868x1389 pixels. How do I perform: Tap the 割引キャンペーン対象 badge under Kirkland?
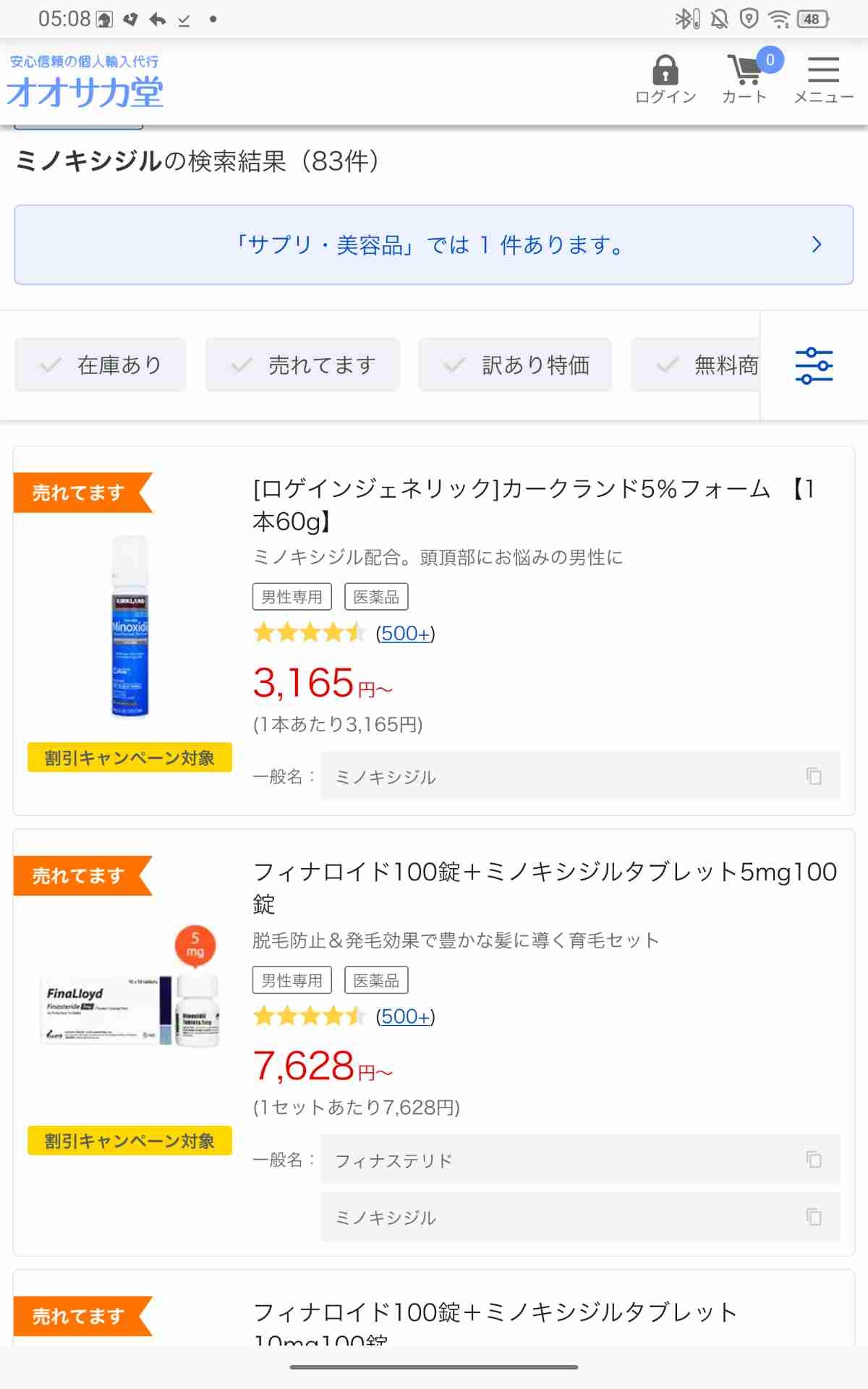(x=129, y=757)
